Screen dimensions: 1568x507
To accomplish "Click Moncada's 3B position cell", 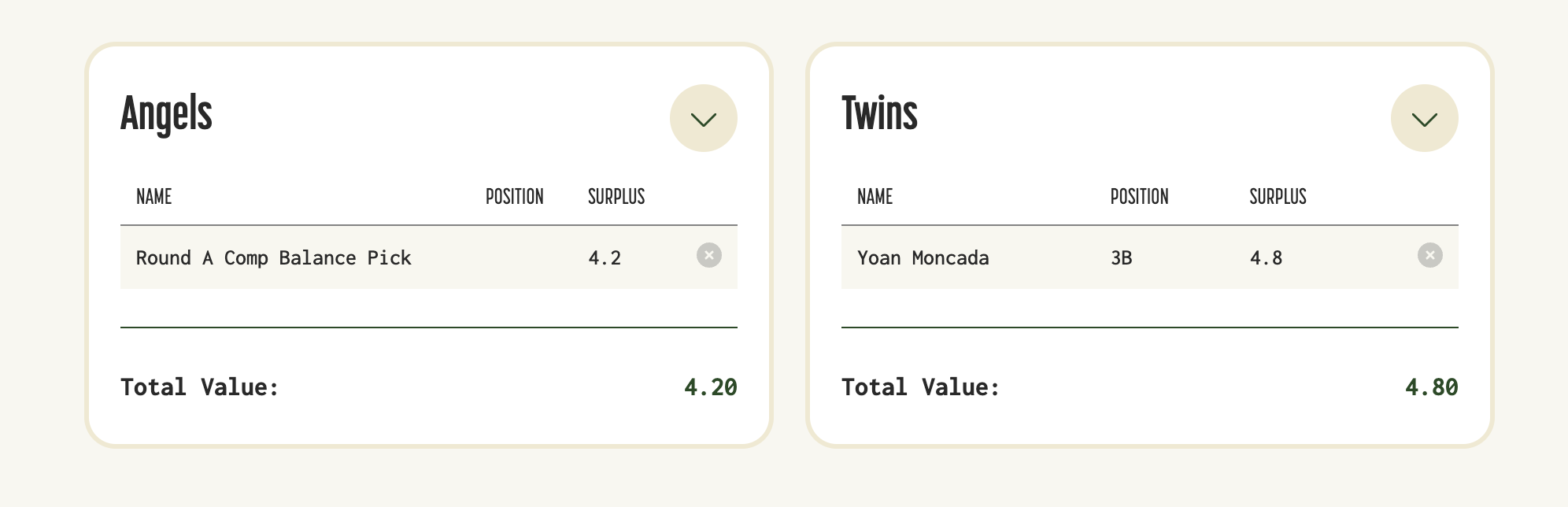I will pos(1121,258).
